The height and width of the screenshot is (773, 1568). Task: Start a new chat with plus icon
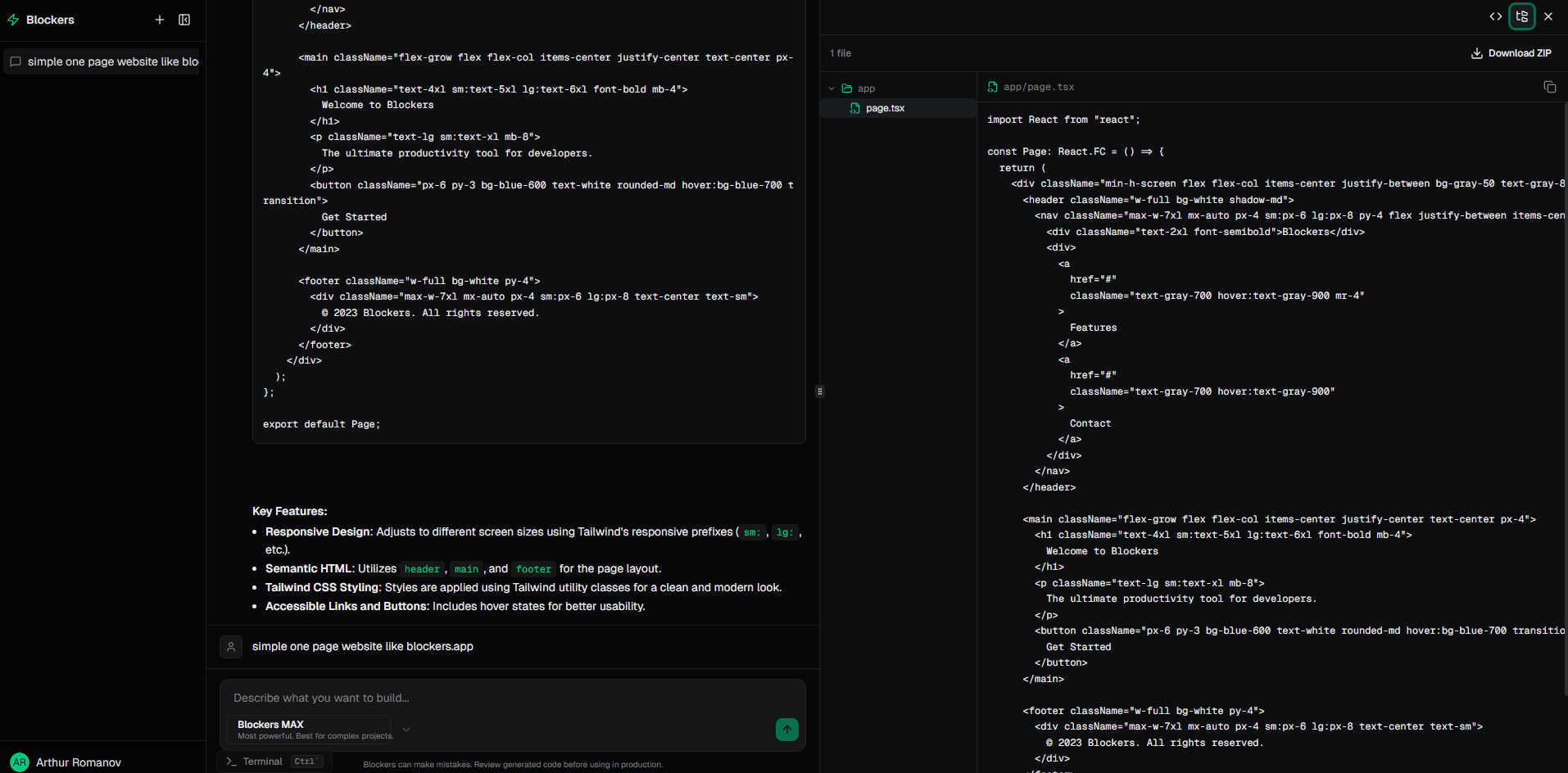point(160,20)
